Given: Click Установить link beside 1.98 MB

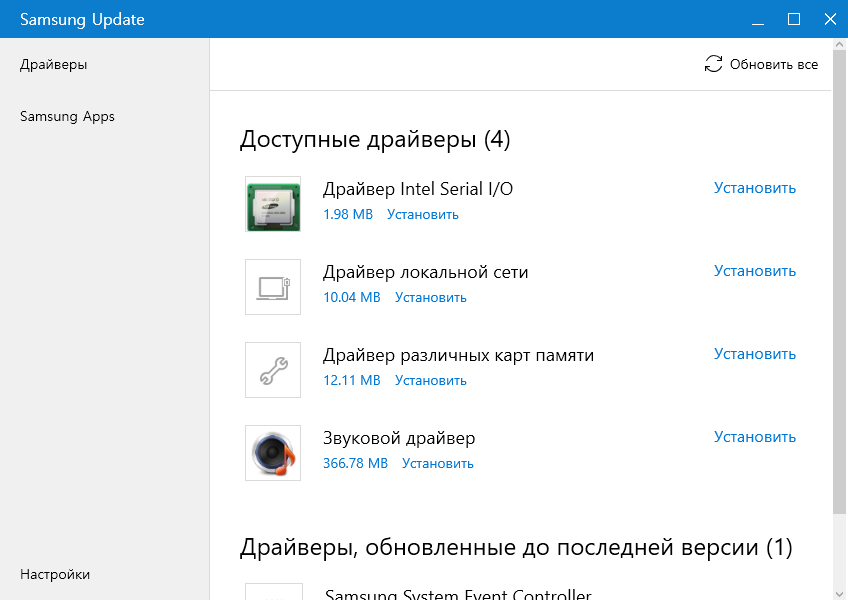Looking at the screenshot, I should point(423,214).
